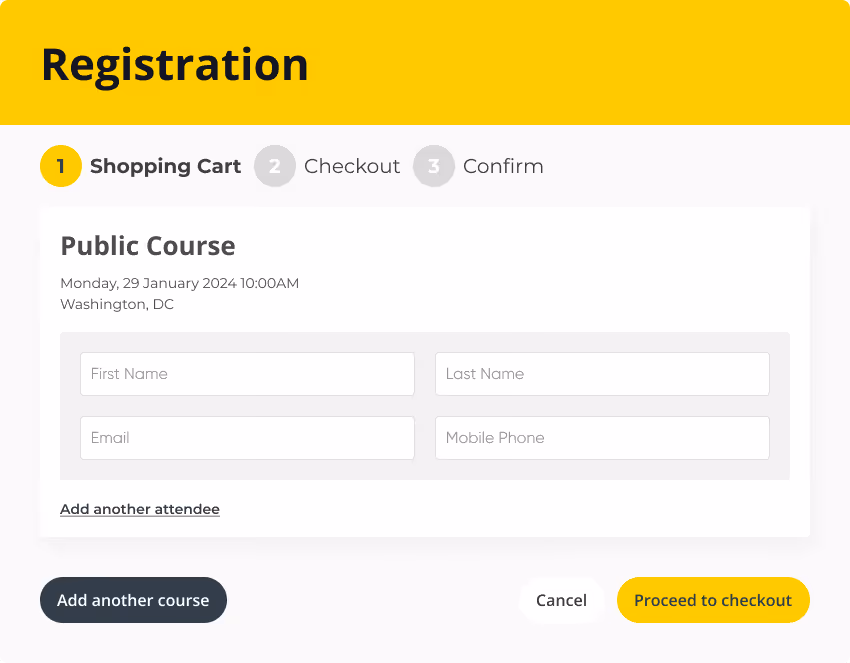Select the Shopping Cart step

pyautogui.click(x=165, y=166)
